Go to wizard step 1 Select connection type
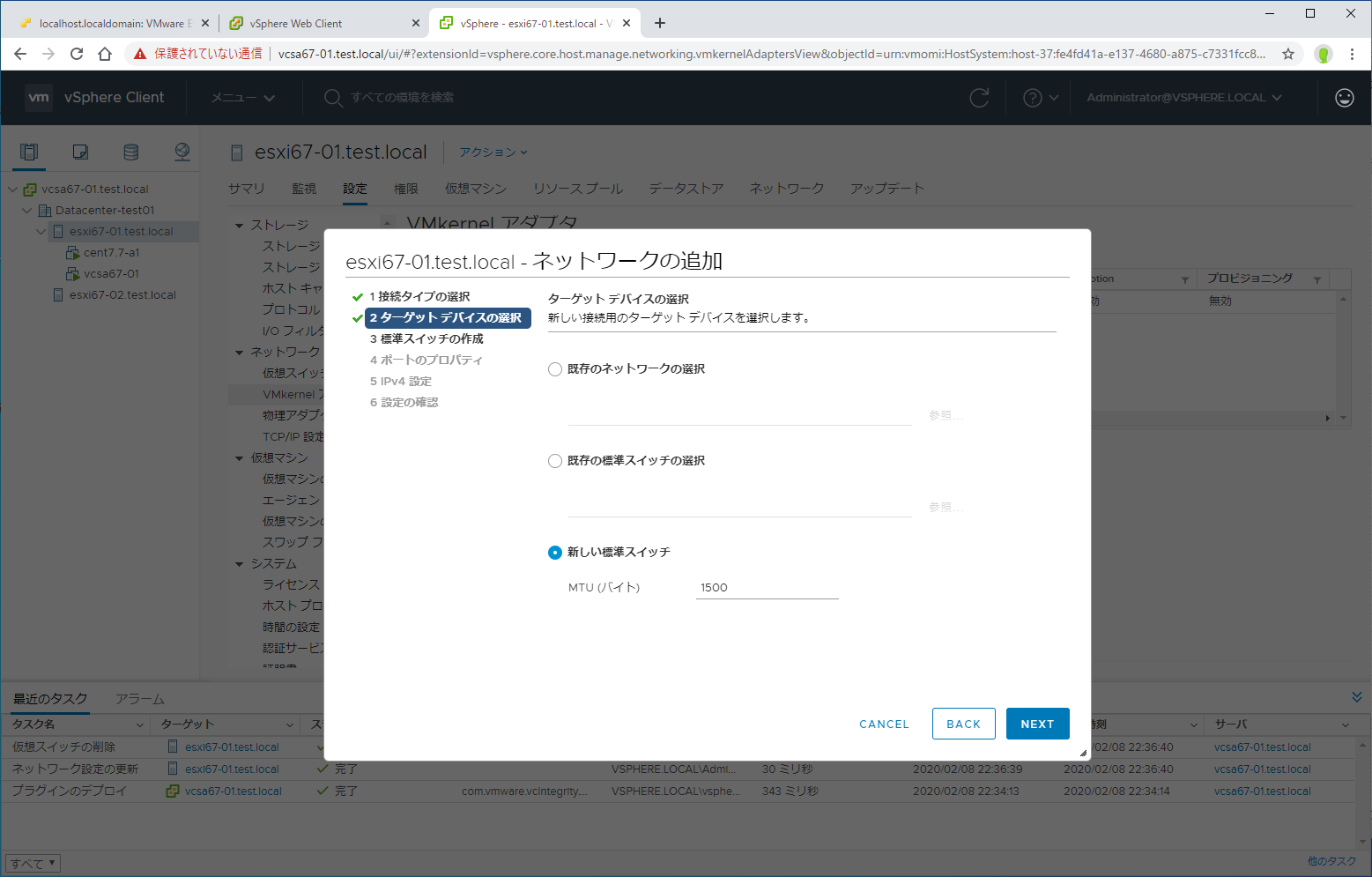This screenshot has width=1372, height=877. [x=419, y=297]
